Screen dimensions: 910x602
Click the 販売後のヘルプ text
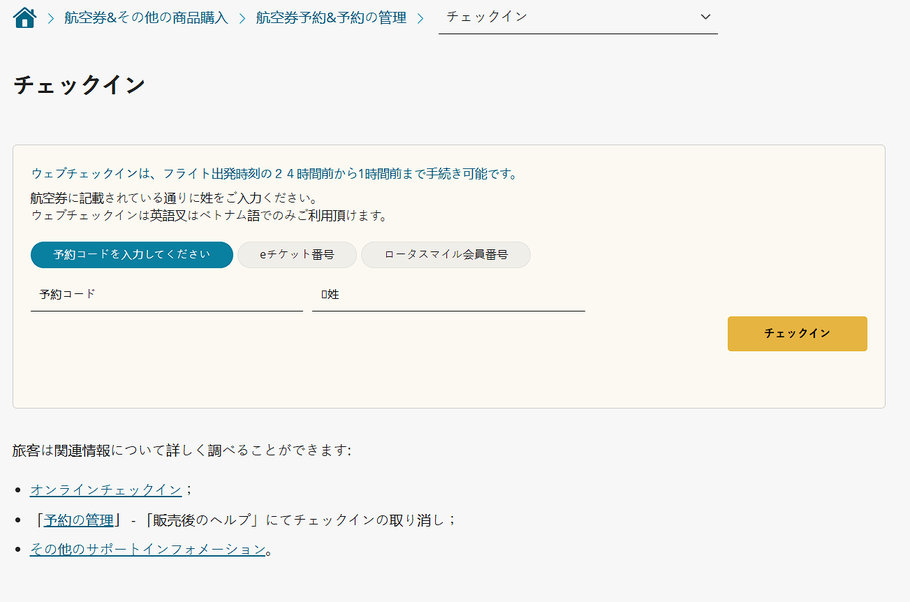[x=201, y=520]
